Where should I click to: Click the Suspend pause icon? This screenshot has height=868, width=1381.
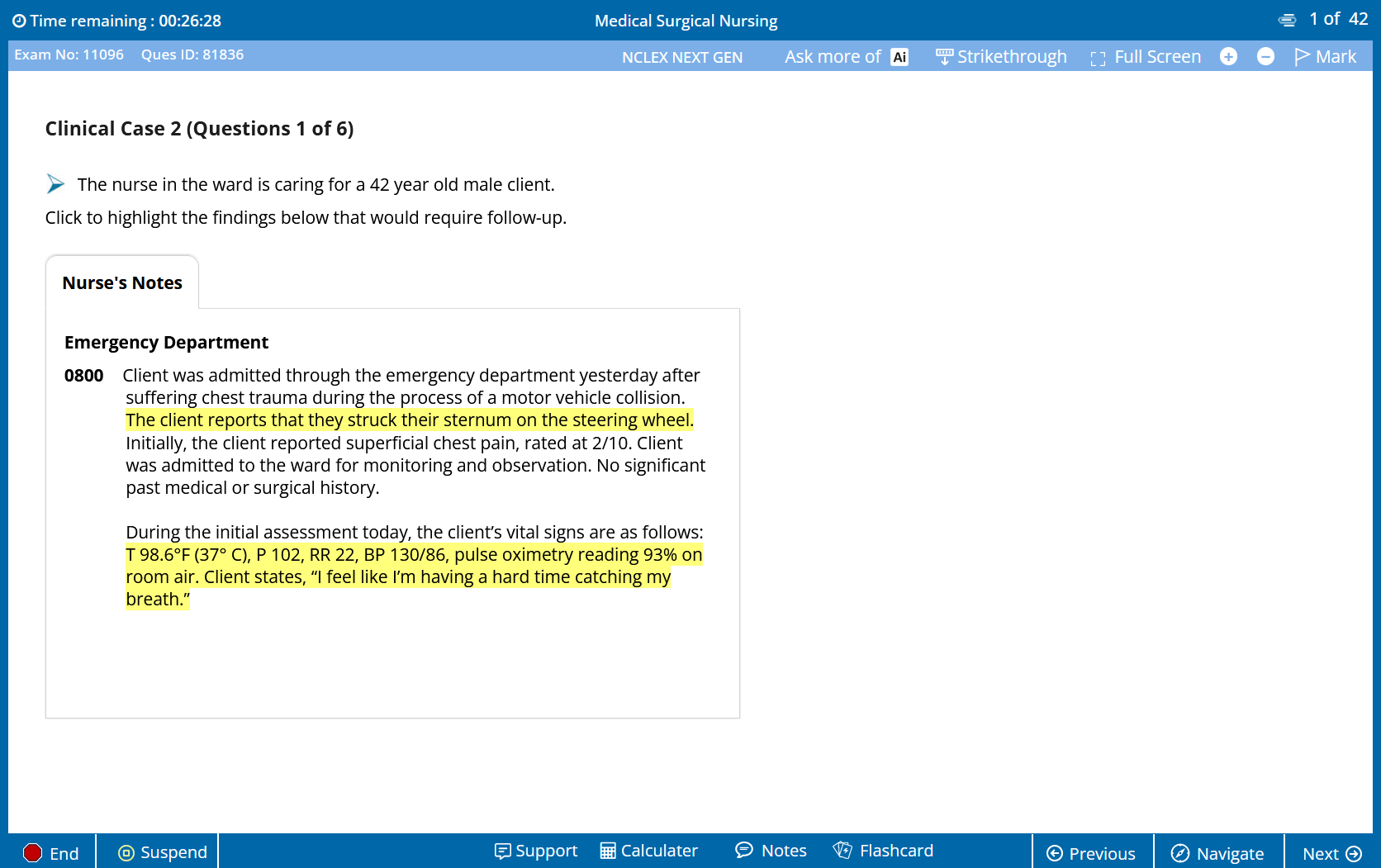[x=126, y=853]
